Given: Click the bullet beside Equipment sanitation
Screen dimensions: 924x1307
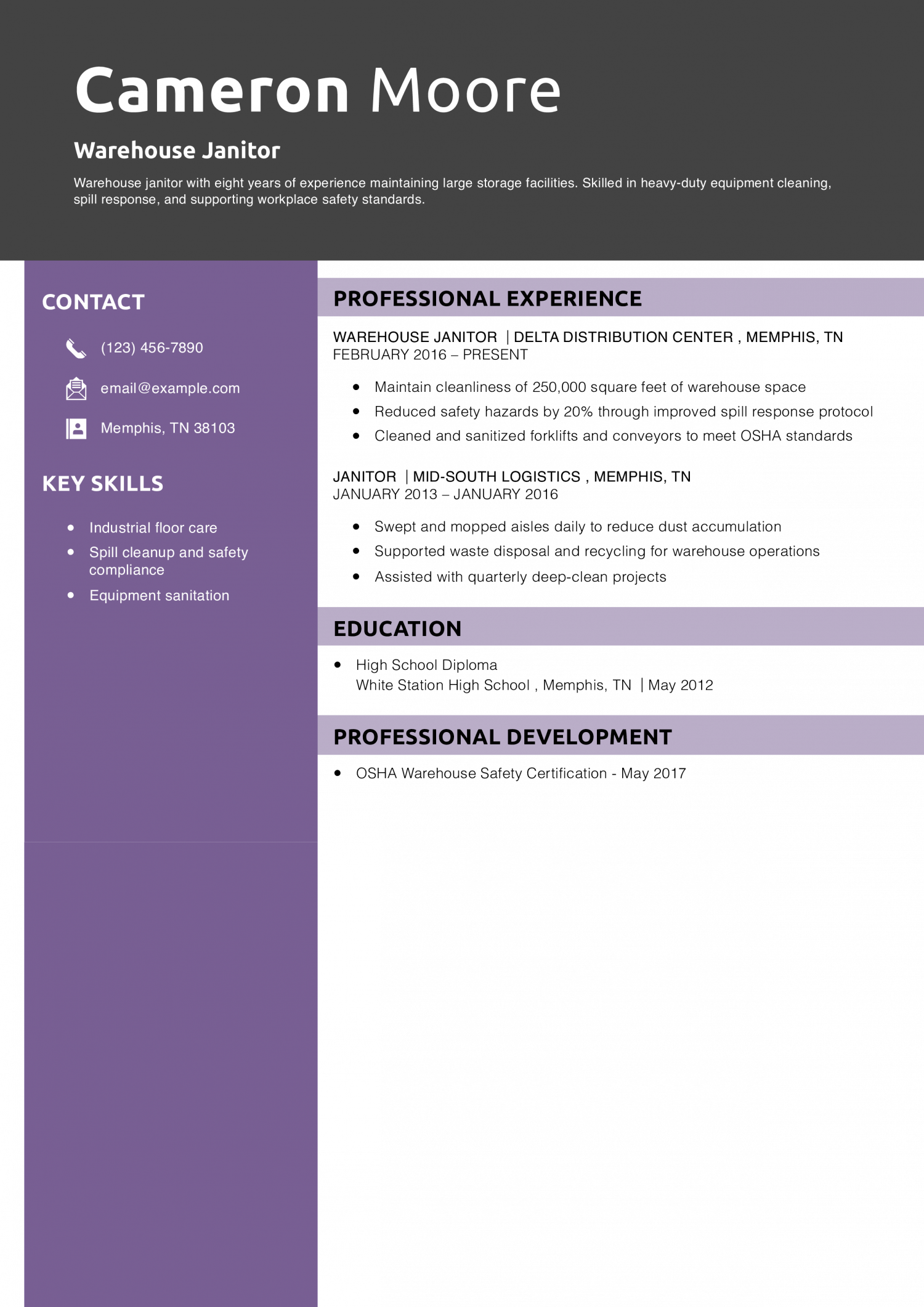Looking at the screenshot, I should [71, 595].
